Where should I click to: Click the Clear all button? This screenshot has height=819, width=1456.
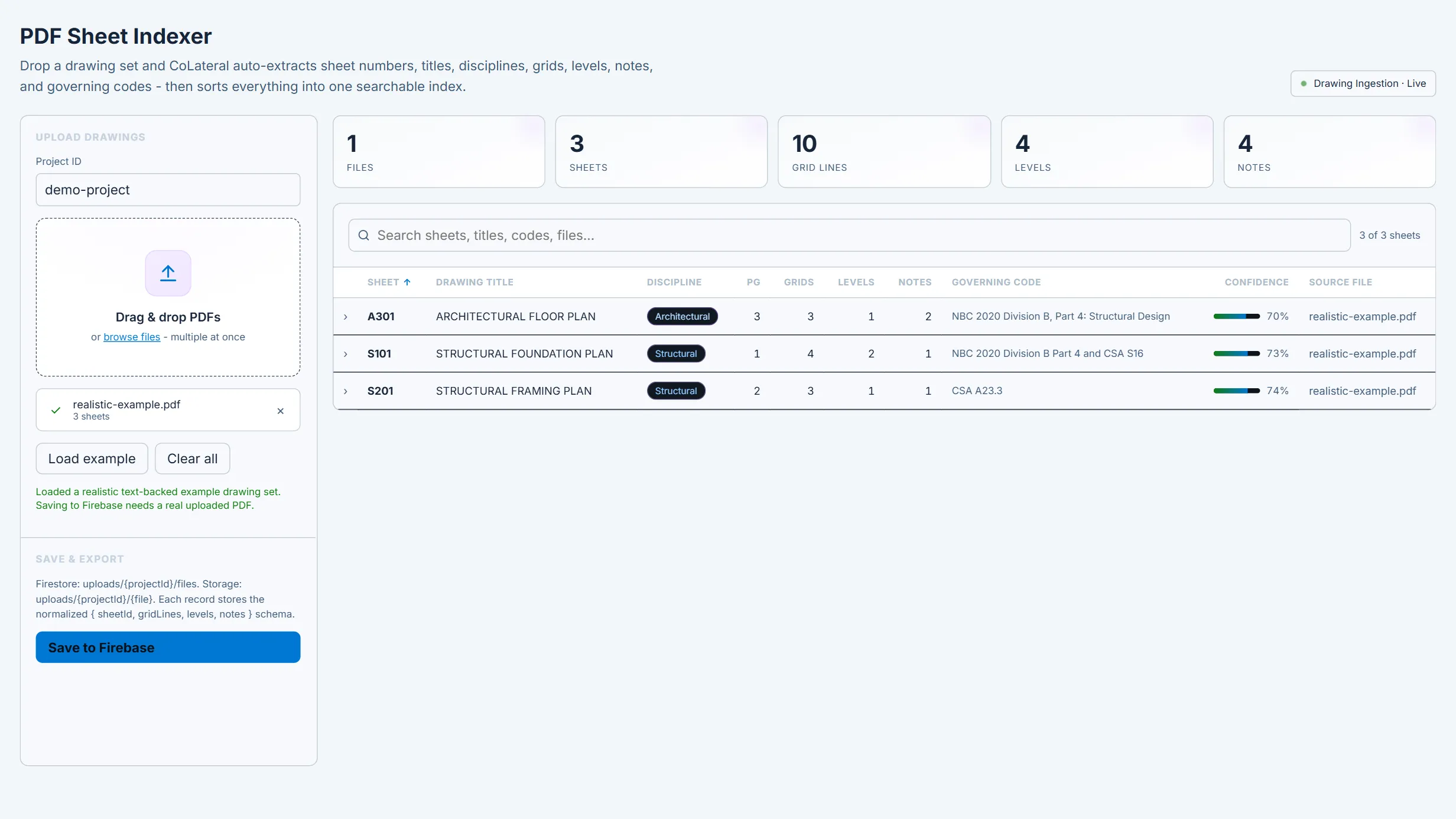click(x=192, y=459)
